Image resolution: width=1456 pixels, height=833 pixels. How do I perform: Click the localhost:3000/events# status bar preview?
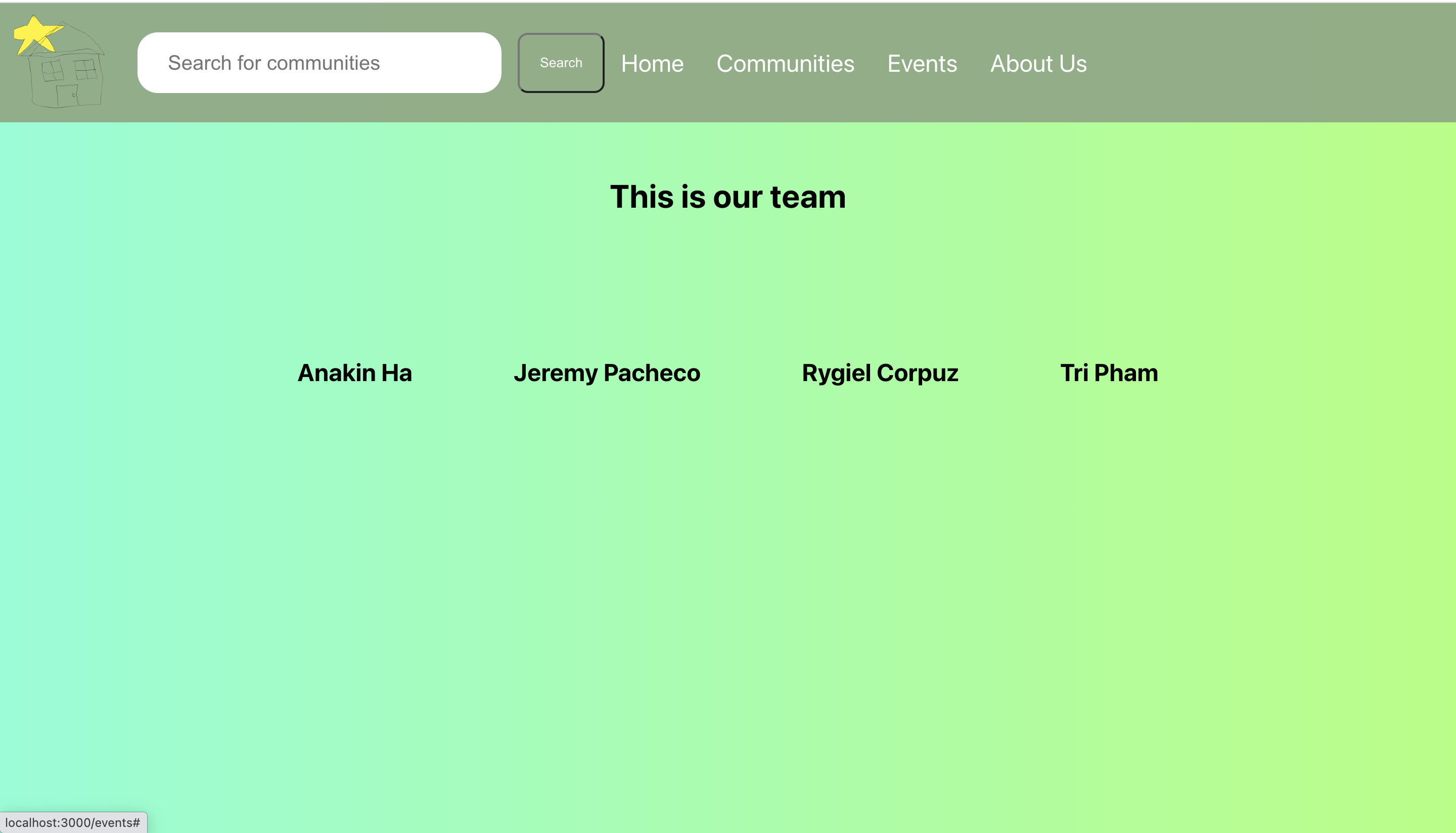(73, 823)
